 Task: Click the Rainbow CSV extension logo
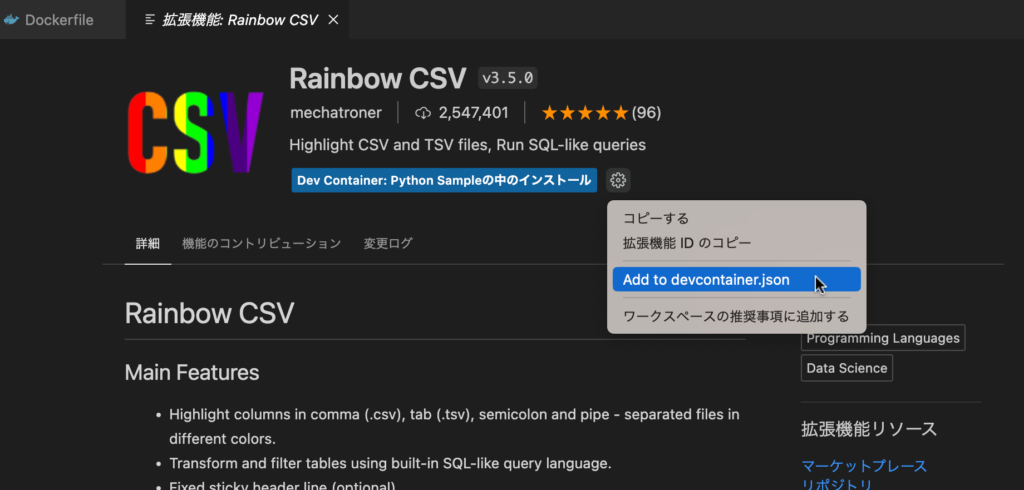click(195, 132)
